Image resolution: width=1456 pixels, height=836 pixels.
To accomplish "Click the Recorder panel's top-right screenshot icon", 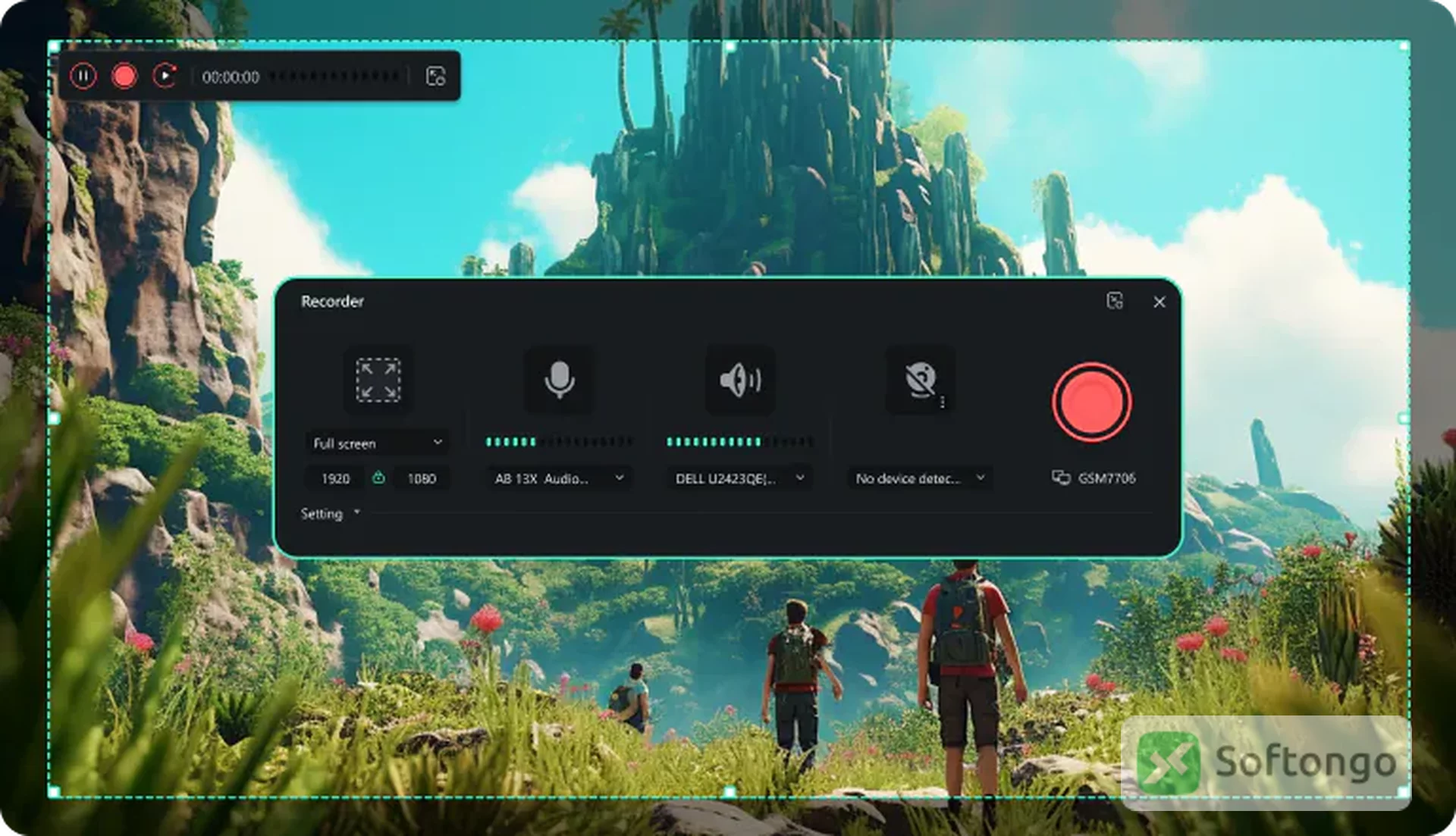I will point(1115,301).
